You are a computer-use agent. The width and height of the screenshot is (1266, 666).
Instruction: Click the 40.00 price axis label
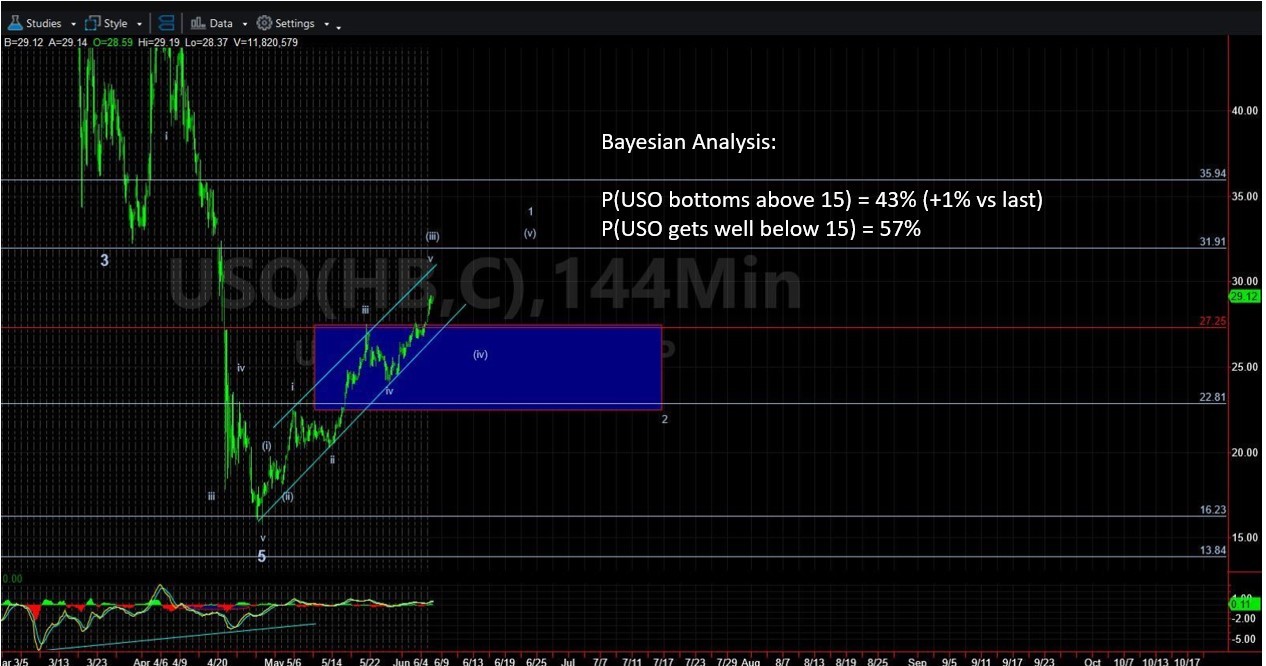coord(1246,111)
